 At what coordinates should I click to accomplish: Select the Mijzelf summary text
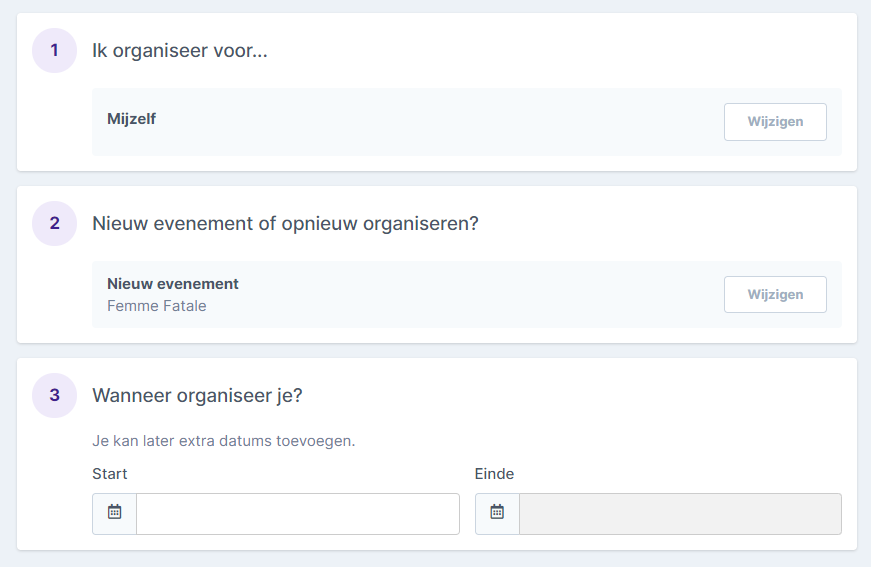132,119
